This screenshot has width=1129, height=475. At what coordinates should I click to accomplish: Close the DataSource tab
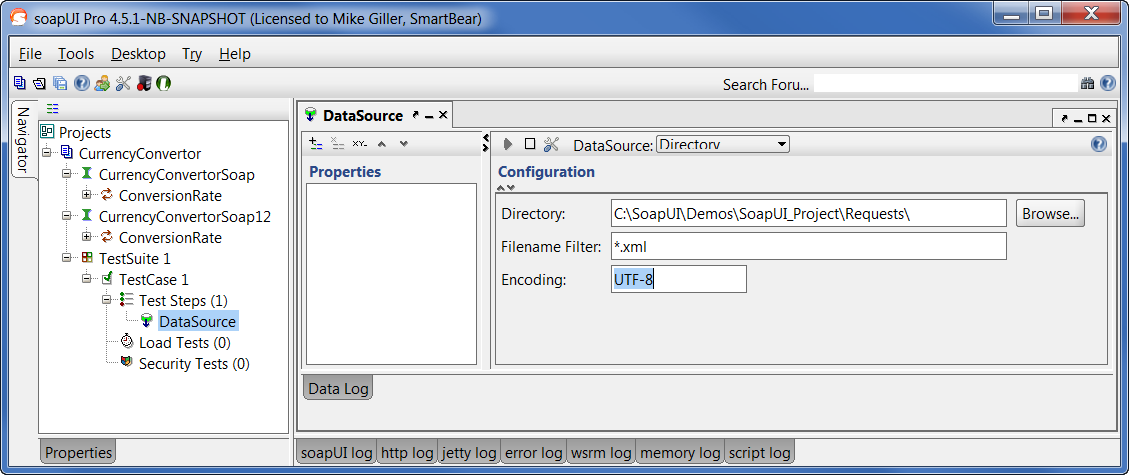pyautogui.click(x=443, y=115)
